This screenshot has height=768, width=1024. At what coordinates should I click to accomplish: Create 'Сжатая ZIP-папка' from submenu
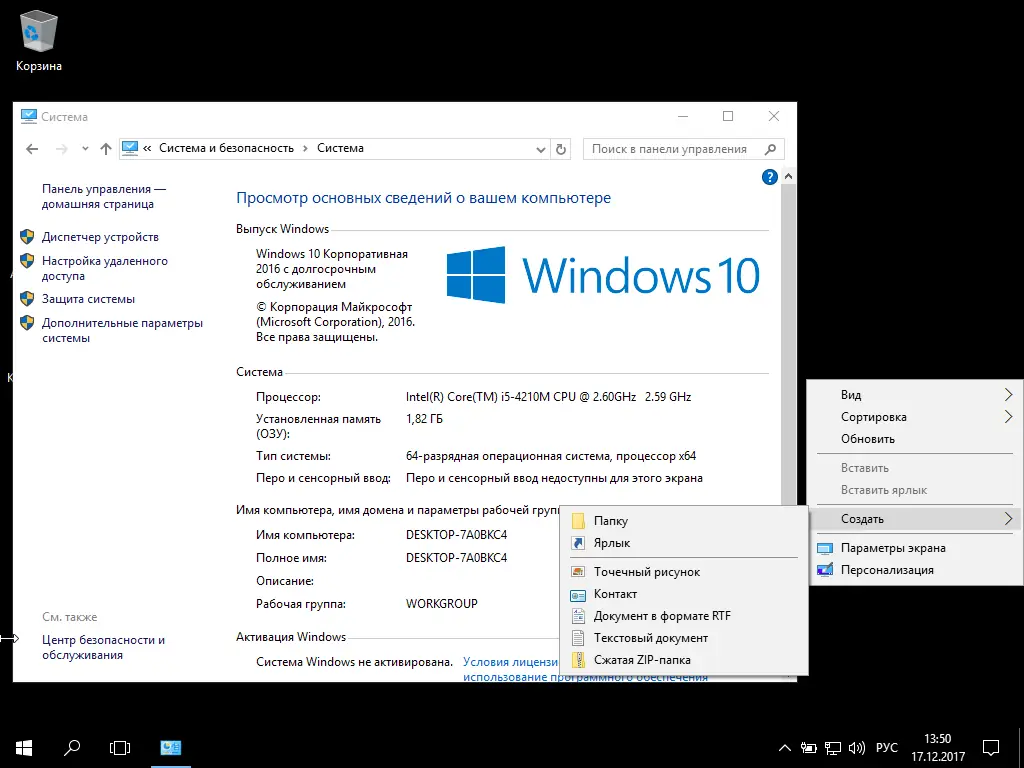684,660
